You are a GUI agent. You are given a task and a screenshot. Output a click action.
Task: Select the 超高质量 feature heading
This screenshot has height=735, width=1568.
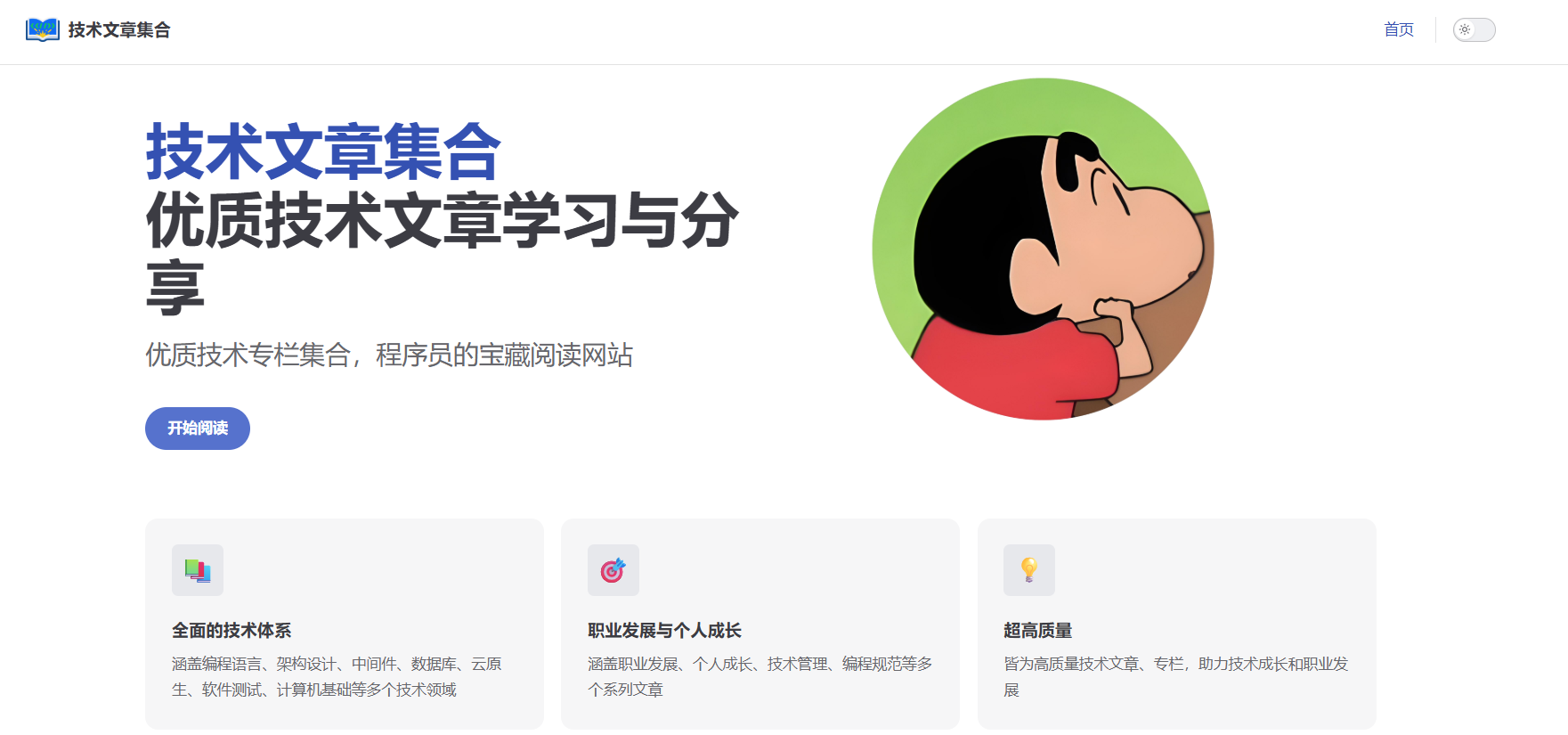tap(1037, 630)
